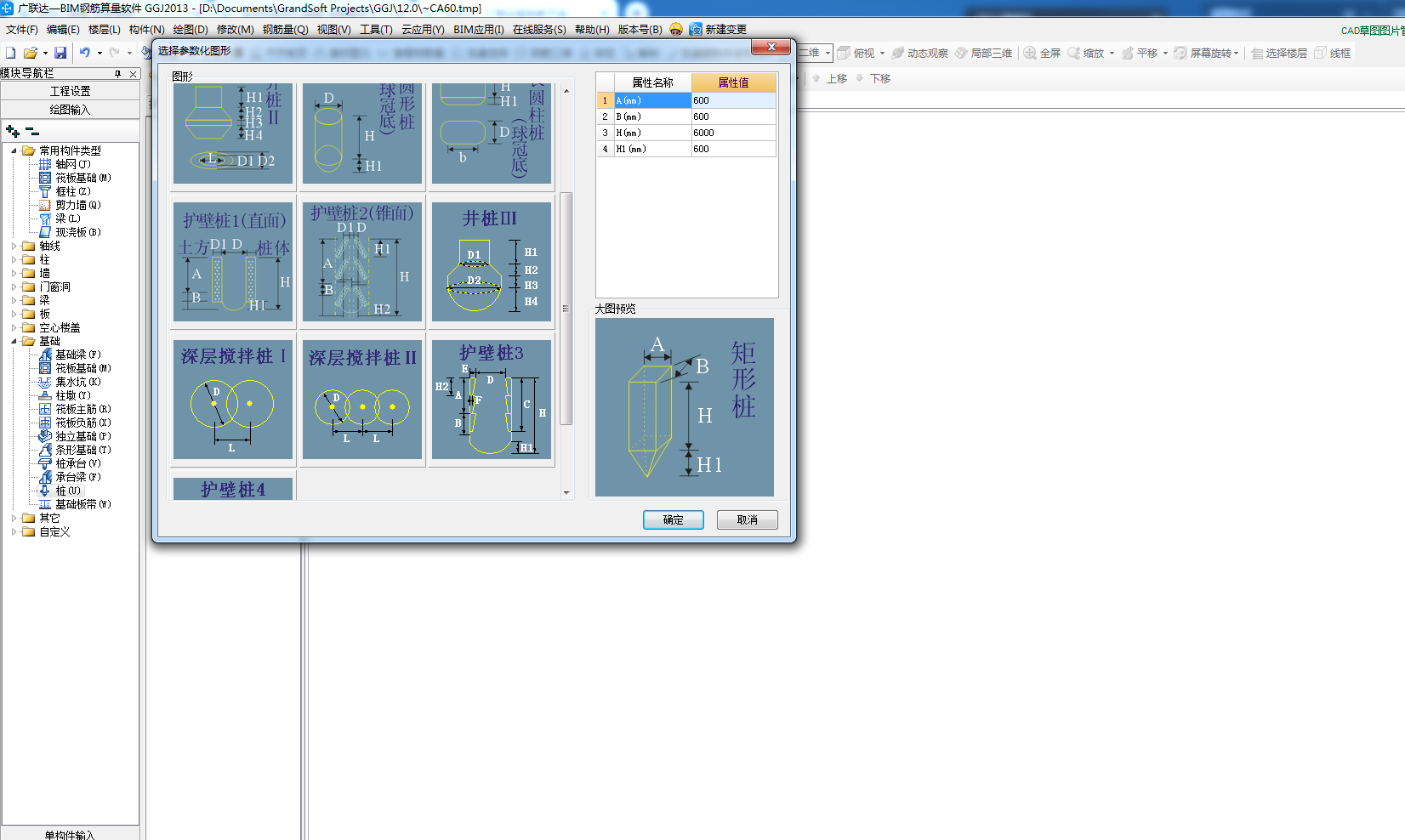Select 独立基础(P) item

pyautogui.click(x=83, y=436)
